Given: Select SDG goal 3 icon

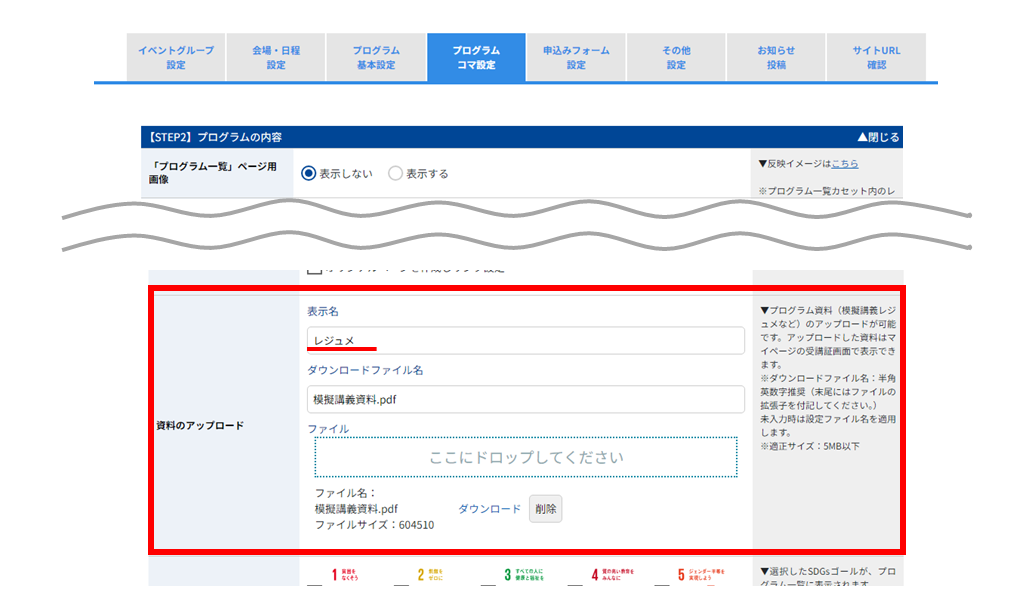Looking at the screenshot, I should point(524,575).
